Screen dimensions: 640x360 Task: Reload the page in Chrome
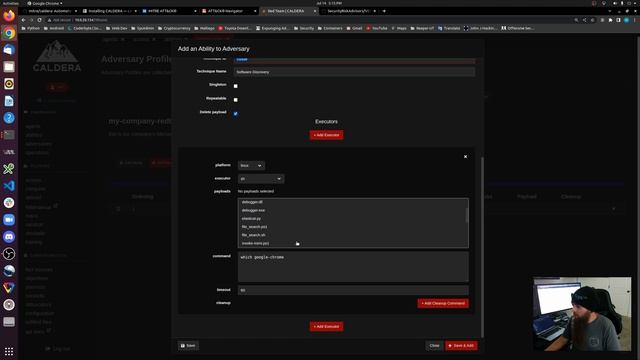point(40,20)
